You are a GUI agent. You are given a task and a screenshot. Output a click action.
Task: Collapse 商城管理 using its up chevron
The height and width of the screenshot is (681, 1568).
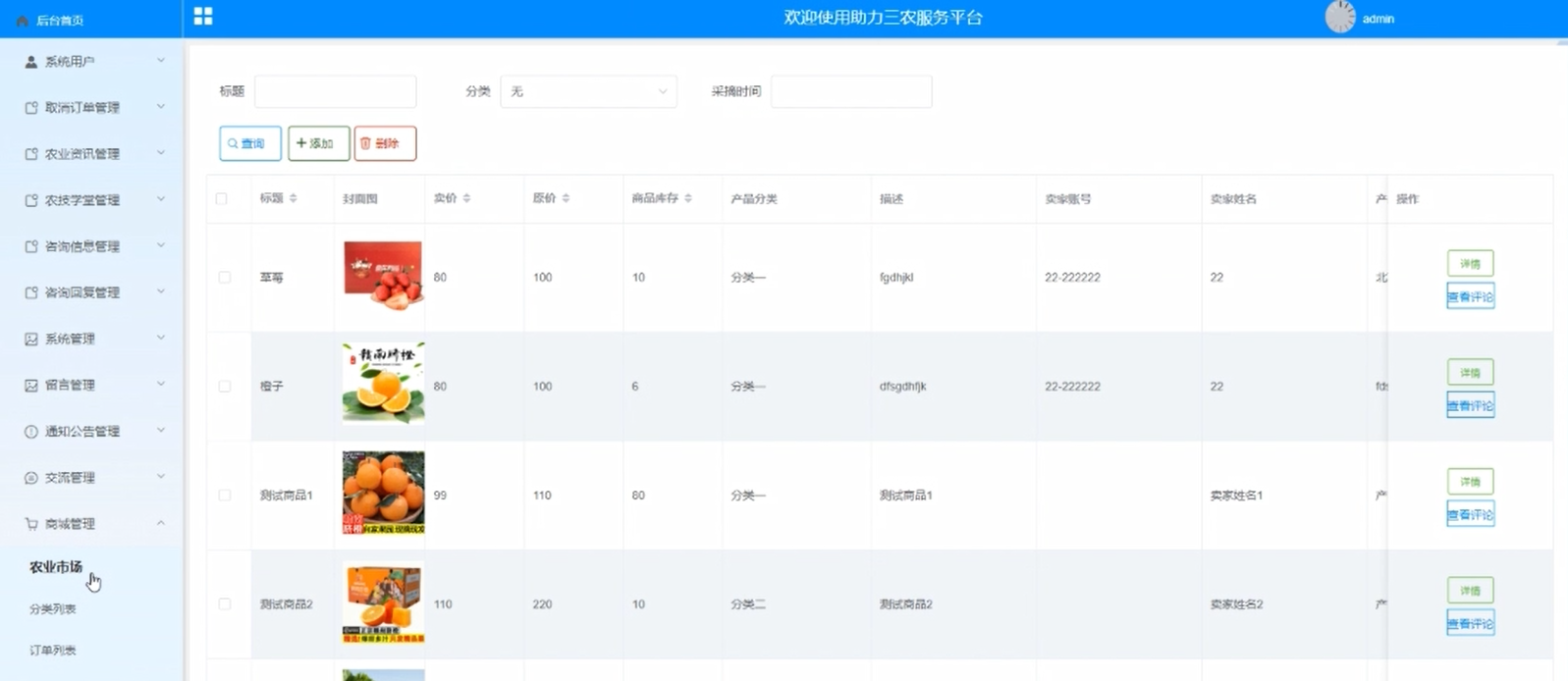tap(161, 523)
